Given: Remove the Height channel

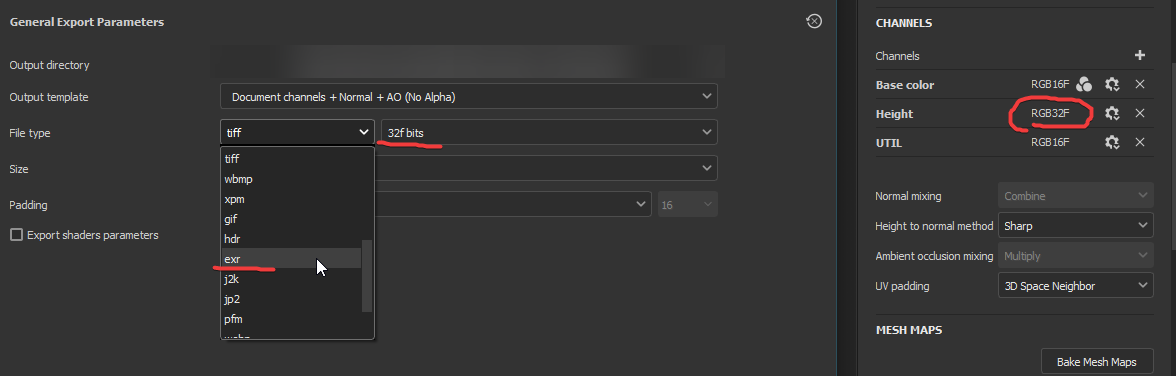Looking at the screenshot, I should point(1140,113).
